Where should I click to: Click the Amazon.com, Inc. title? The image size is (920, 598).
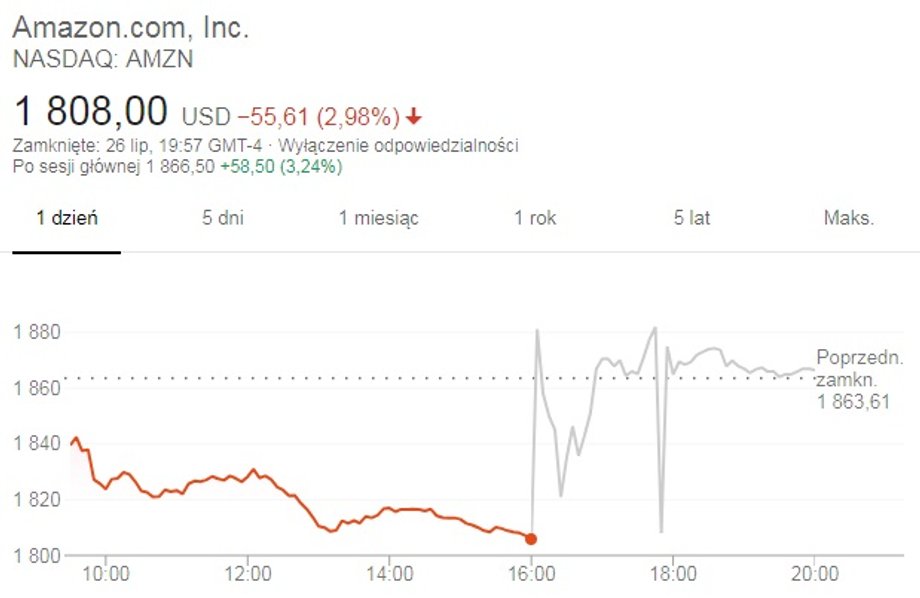[x=131, y=28]
